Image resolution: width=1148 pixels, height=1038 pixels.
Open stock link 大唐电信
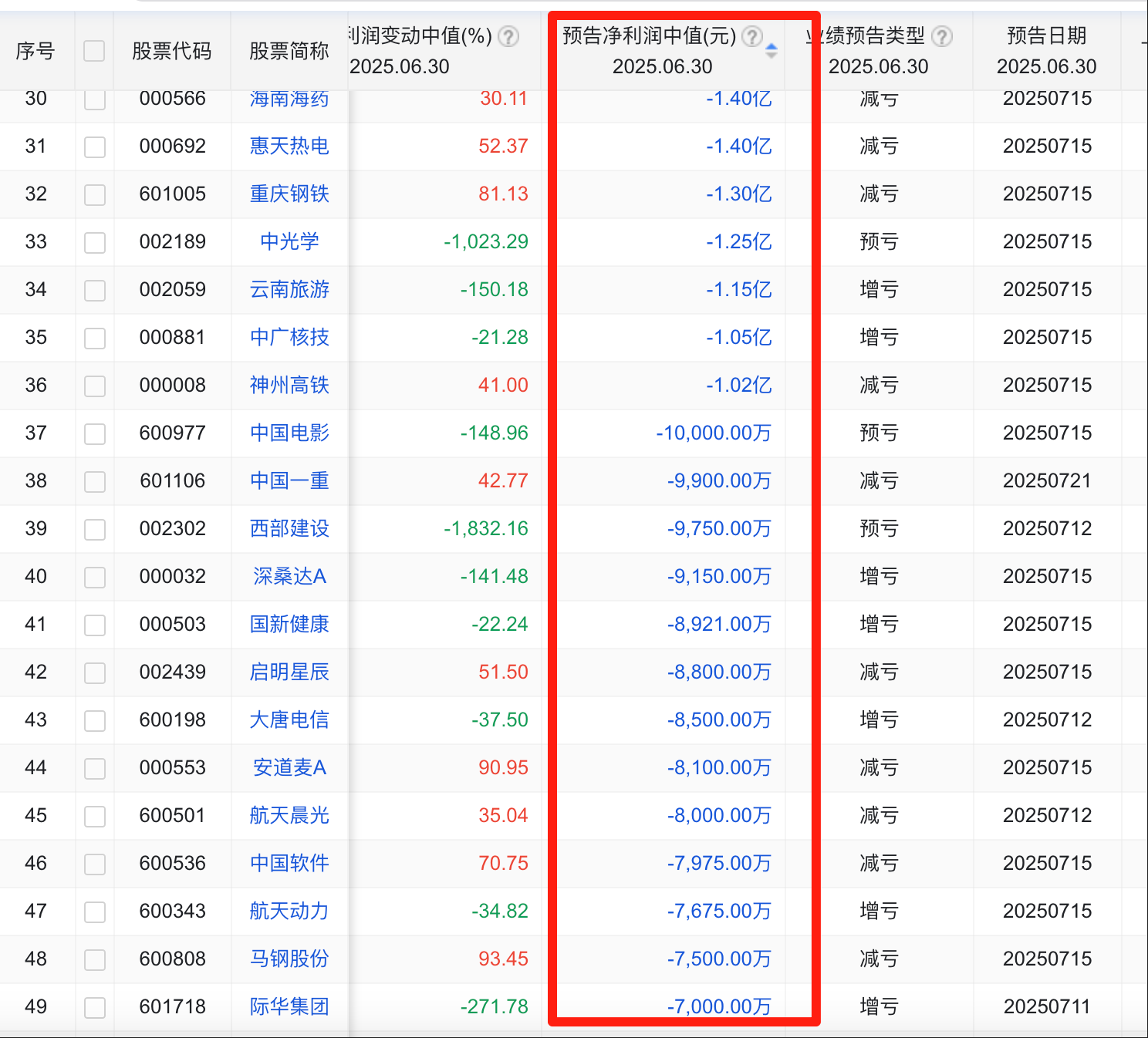[x=289, y=720]
